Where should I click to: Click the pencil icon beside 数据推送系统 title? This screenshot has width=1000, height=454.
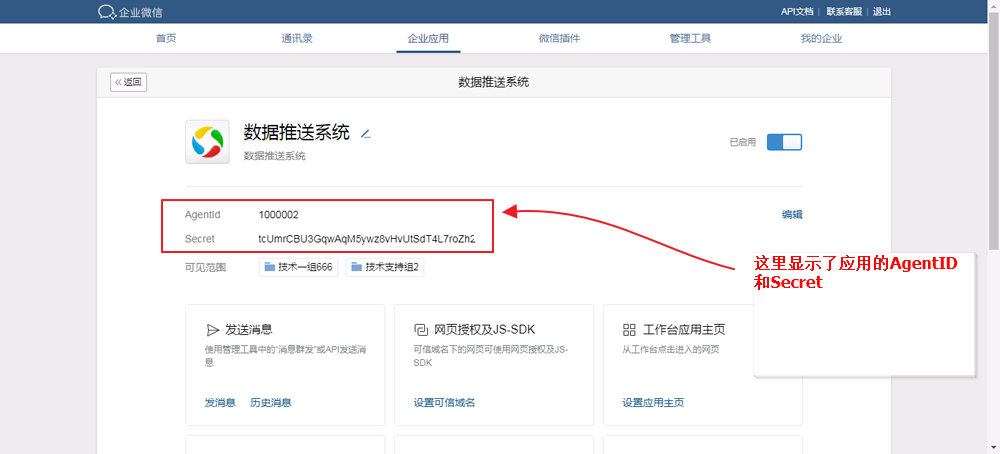pyautogui.click(x=365, y=133)
